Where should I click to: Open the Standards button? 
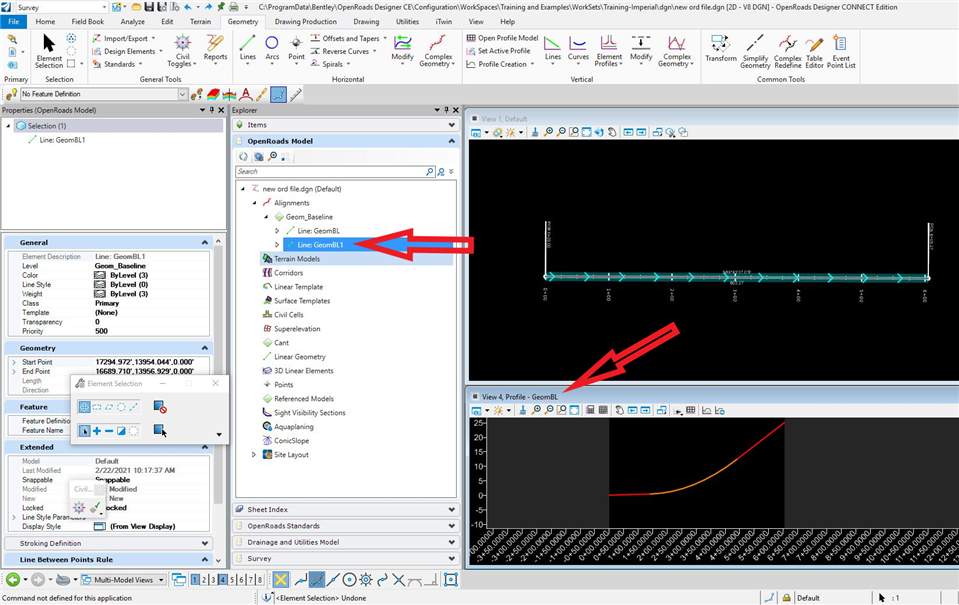pyautogui.click(x=117, y=64)
